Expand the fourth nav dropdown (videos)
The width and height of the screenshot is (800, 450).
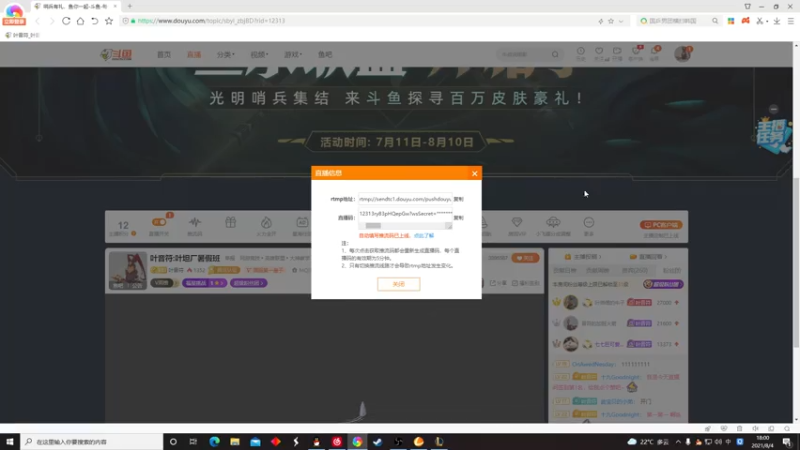tap(259, 55)
